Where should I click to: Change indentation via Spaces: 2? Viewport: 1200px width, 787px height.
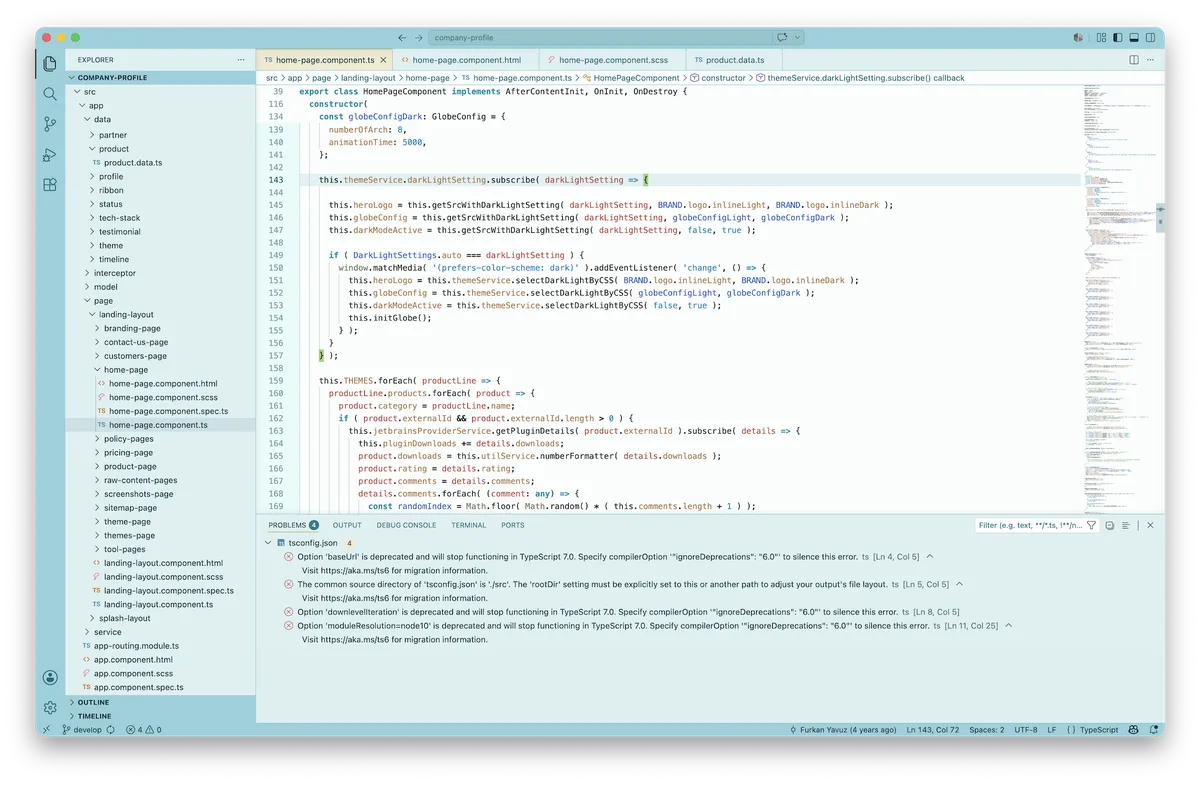(x=987, y=730)
